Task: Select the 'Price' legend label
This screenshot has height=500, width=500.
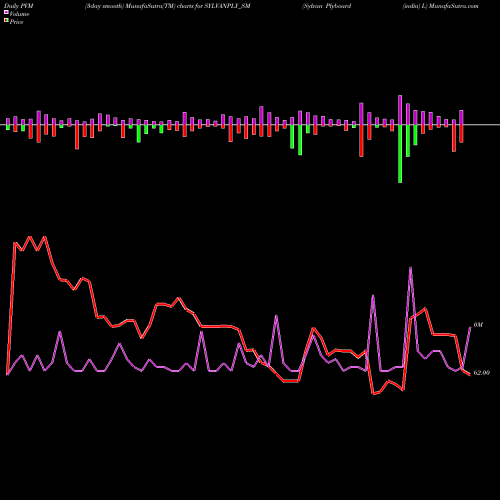Action: [16, 22]
